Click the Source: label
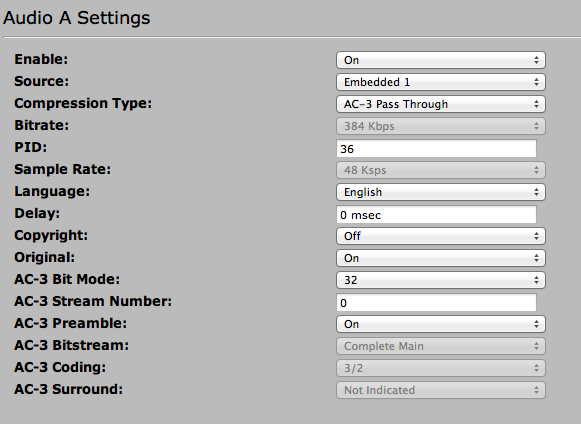This screenshot has width=581, height=424. (x=42, y=81)
